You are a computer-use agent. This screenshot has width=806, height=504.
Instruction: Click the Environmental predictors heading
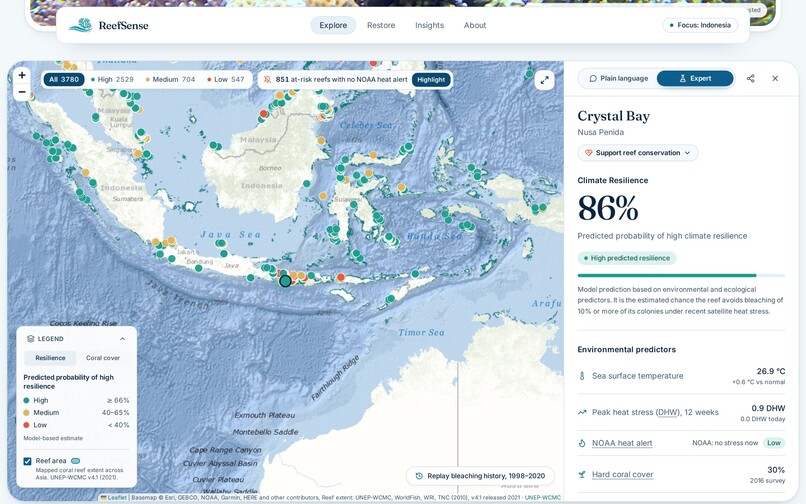click(x=627, y=349)
